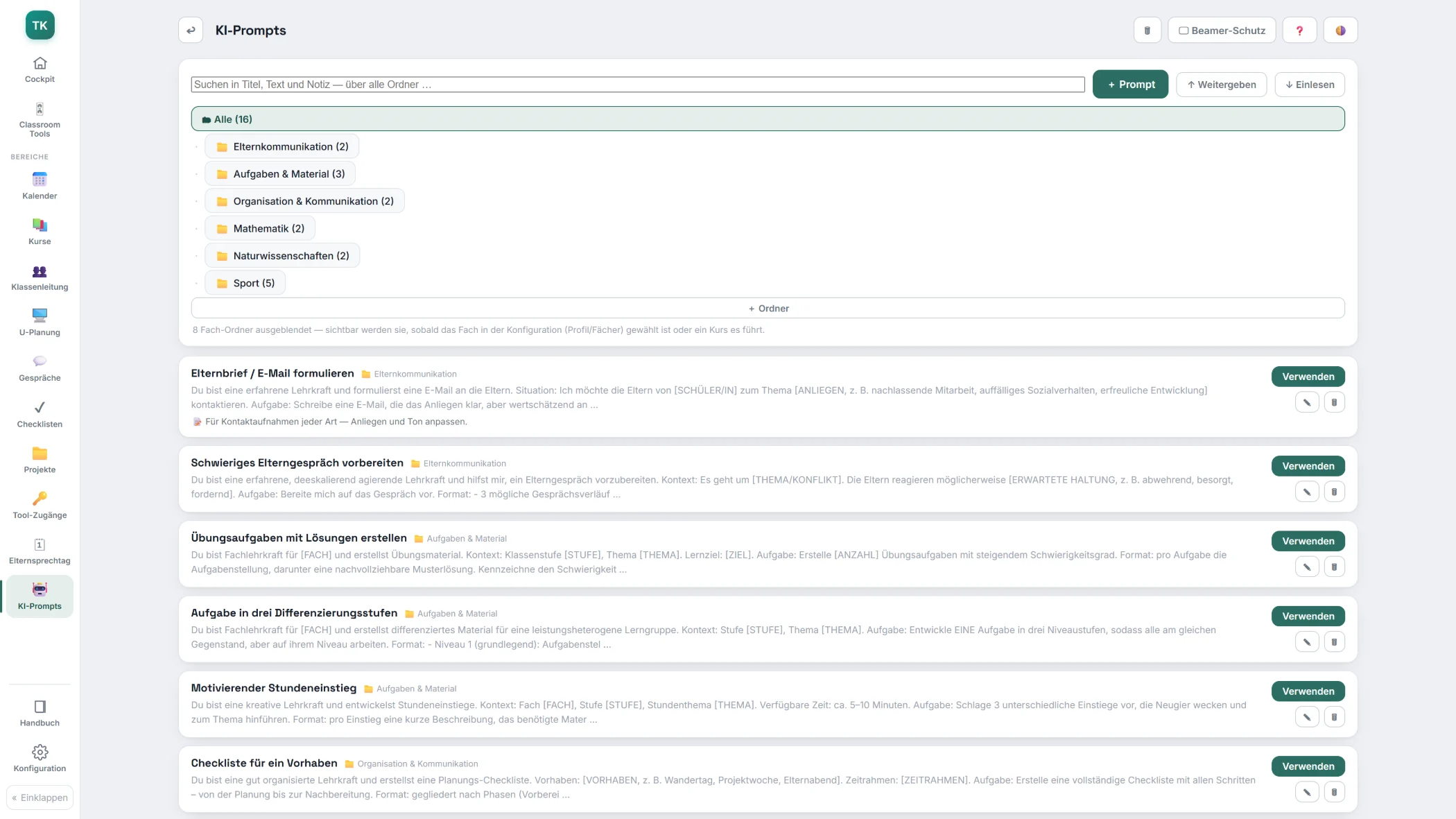Use the Übungsaufgaben mit Lösungen erstellen prompt
1456x819 pixels.
pos(1308,541)
